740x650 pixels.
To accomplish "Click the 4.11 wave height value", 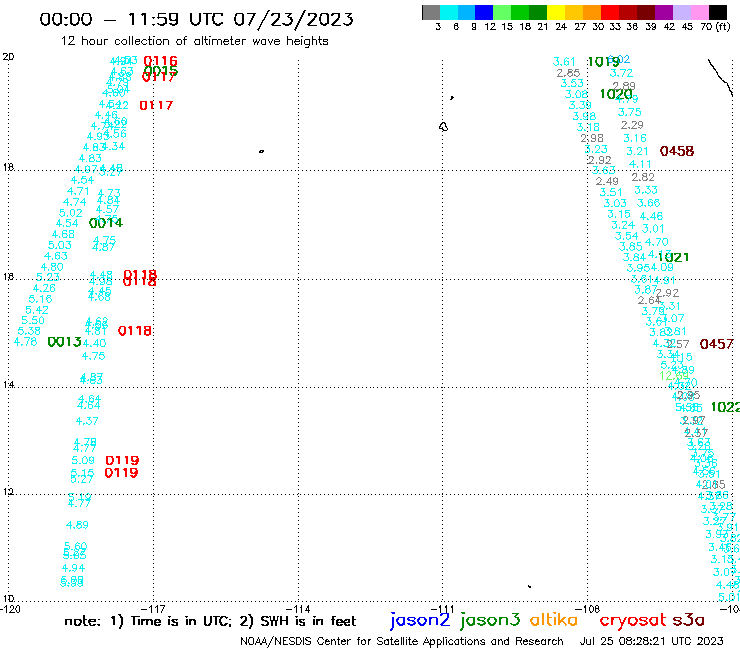I will 640,164.
